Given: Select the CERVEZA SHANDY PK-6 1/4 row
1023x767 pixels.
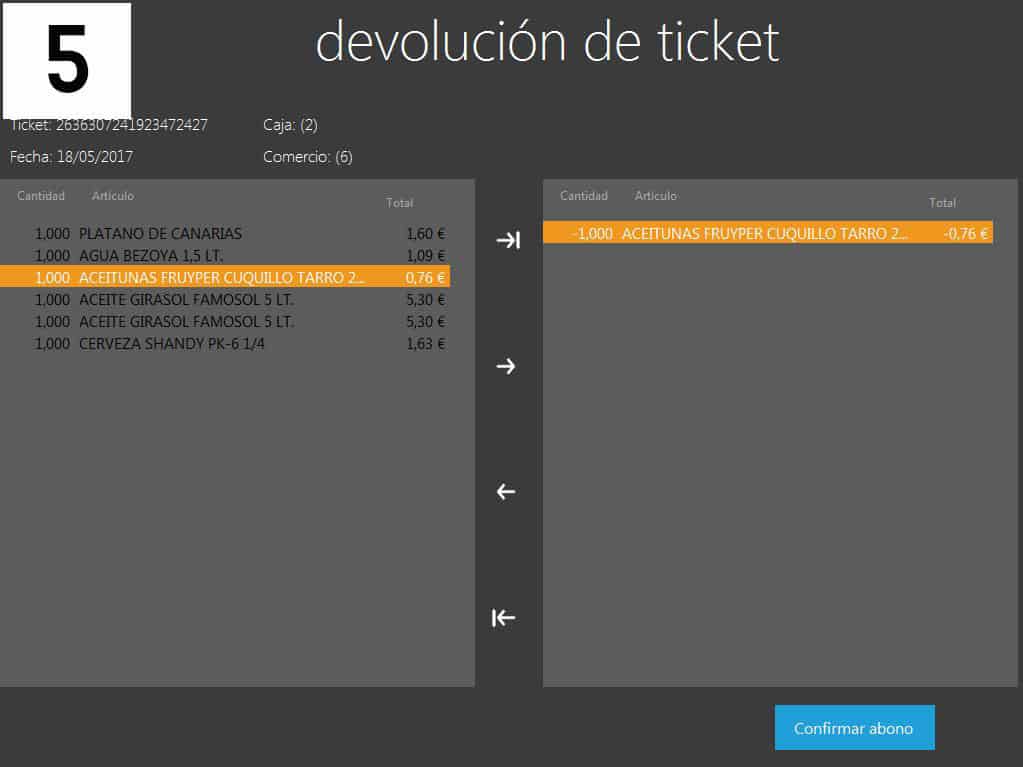Looking at the screenshot, I should (225, 344).
